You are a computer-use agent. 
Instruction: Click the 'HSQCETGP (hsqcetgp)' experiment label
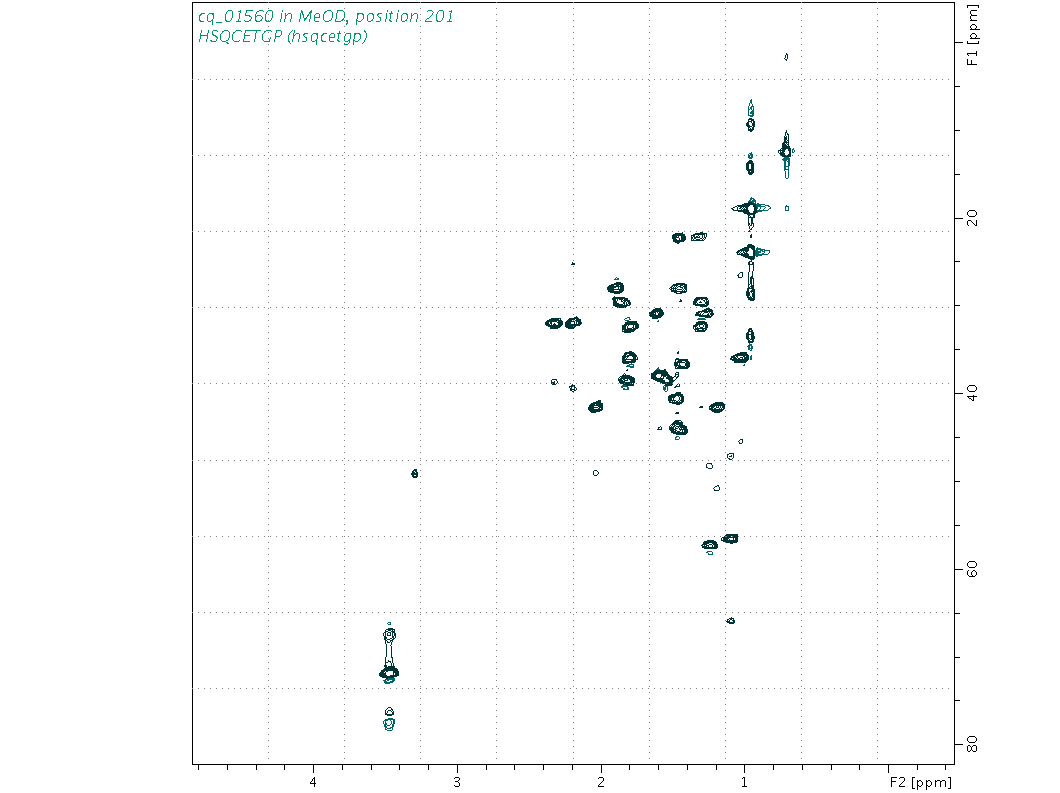(283, 37)
